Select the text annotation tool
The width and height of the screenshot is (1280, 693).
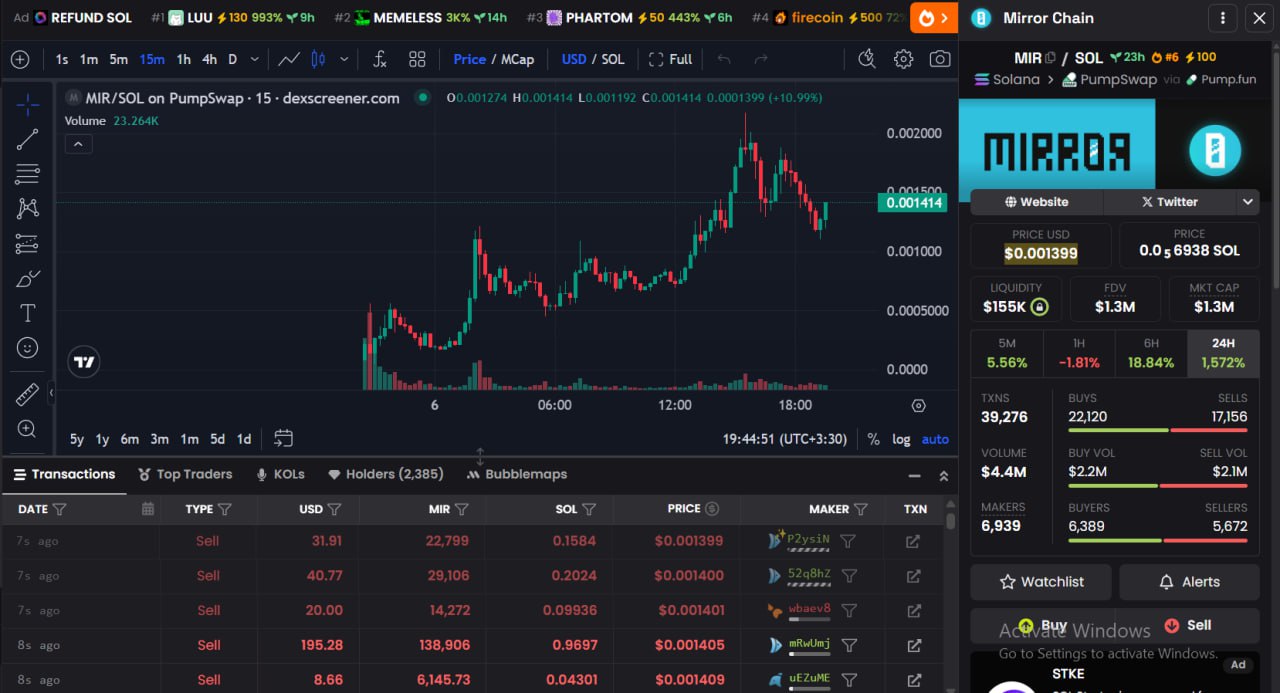pos(28,313)
